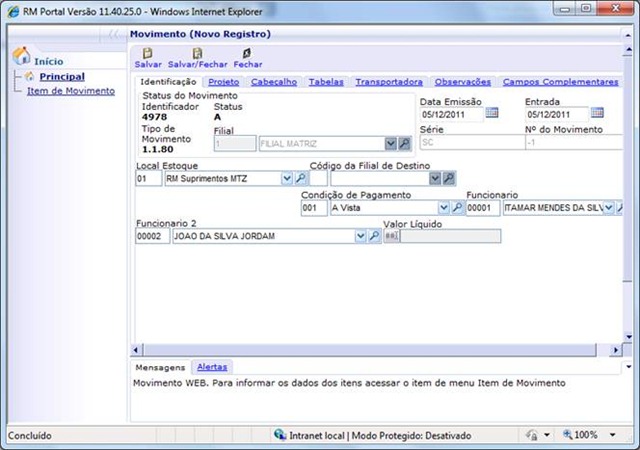Click the Fechar toolbar icon
The width and height of the screenshot is (640, 450).
(247, 53)
